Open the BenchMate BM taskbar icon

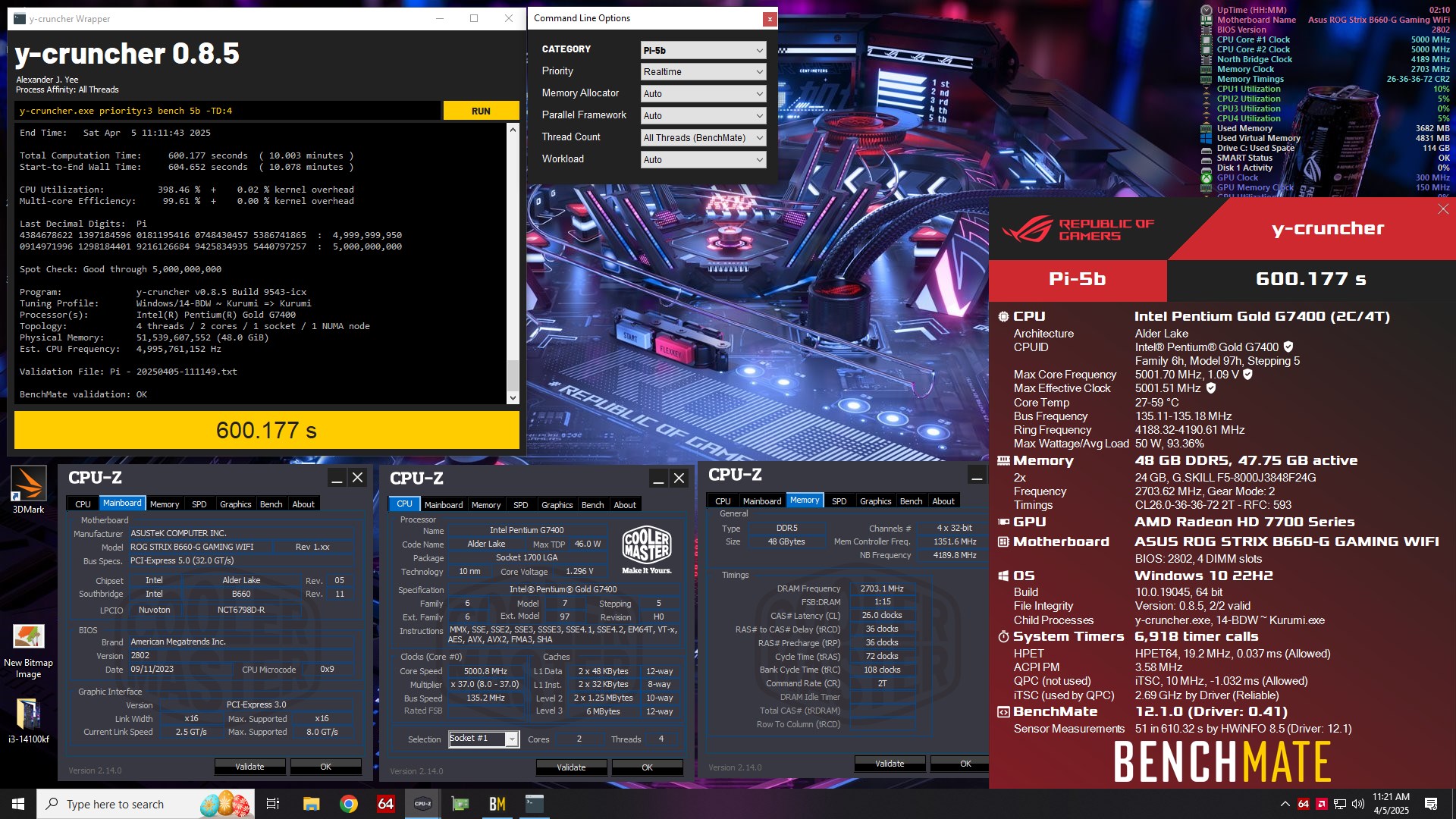click(x=497, y=804)
